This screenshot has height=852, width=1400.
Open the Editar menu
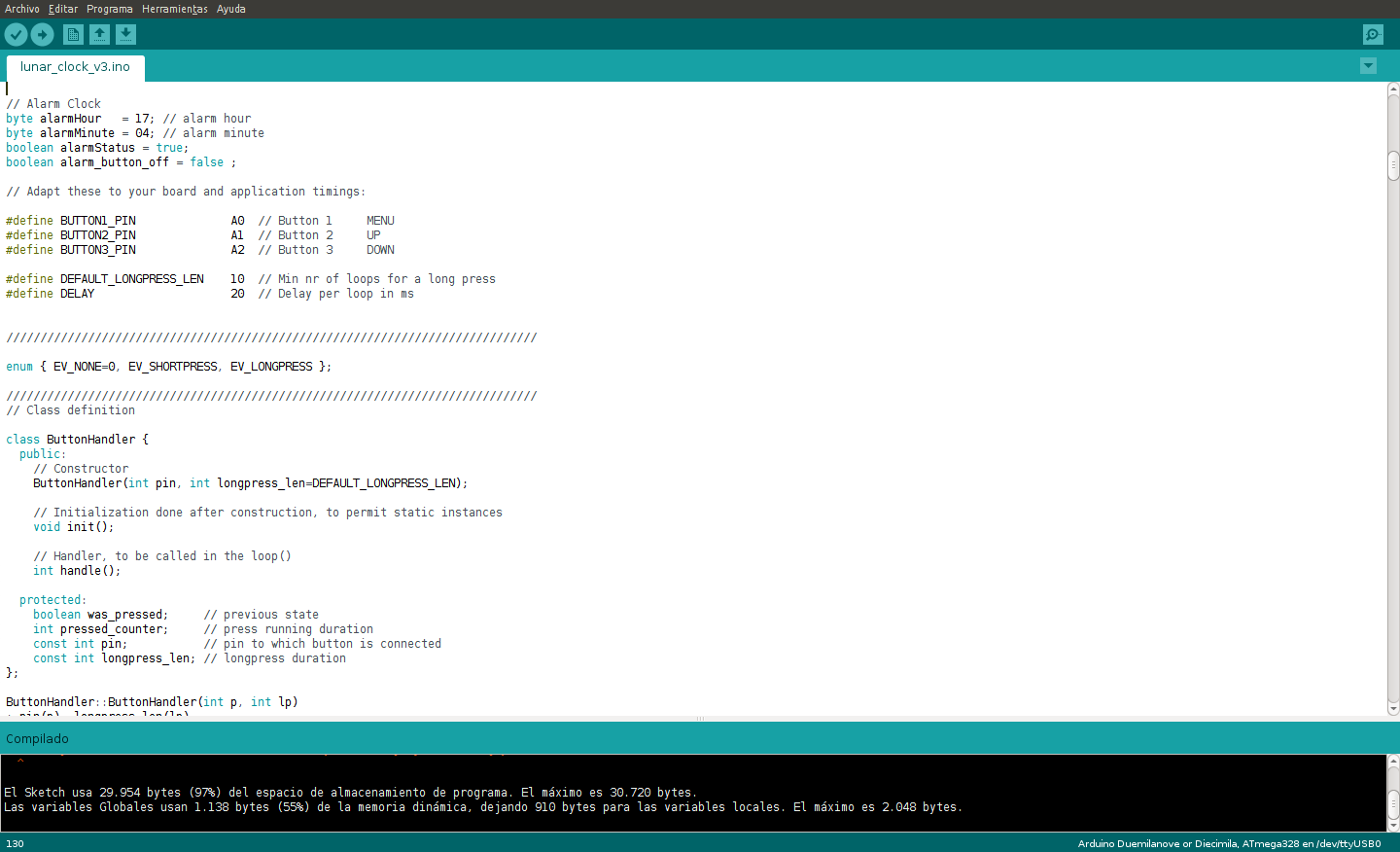(63, 9)
